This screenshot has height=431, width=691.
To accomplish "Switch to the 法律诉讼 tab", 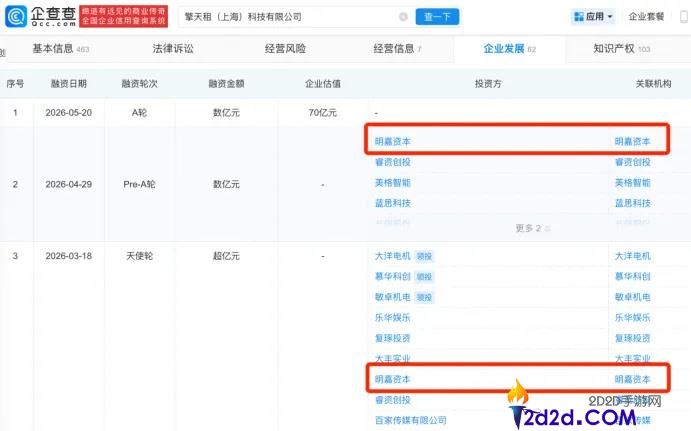I will coord(173,48).
